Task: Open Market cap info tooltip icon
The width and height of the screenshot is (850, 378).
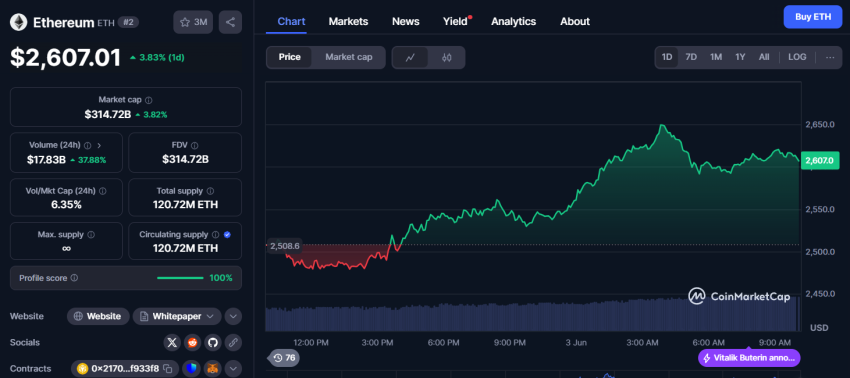Action: point(149,100)
